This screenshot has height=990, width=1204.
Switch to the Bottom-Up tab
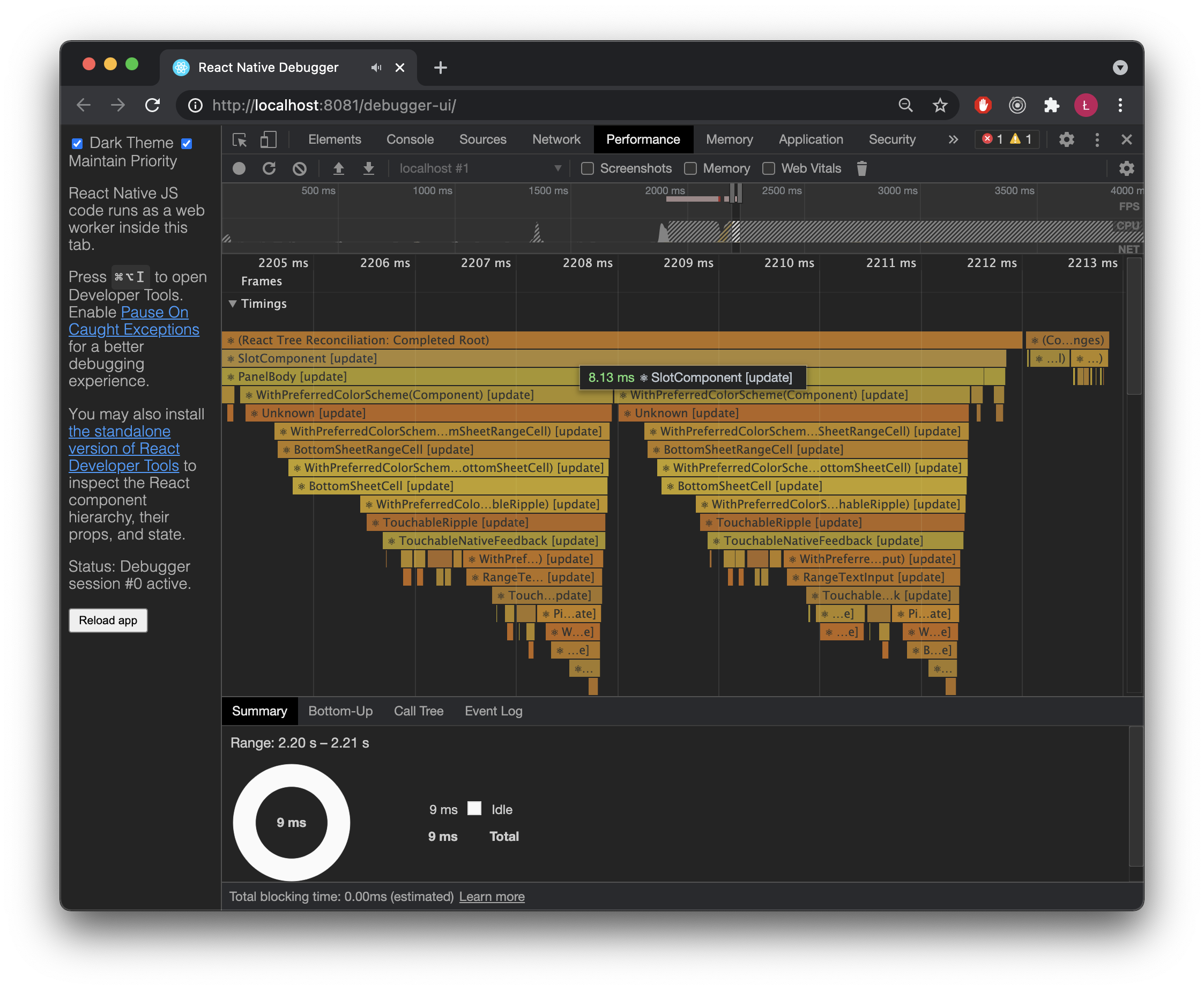[x=340, y=711]
